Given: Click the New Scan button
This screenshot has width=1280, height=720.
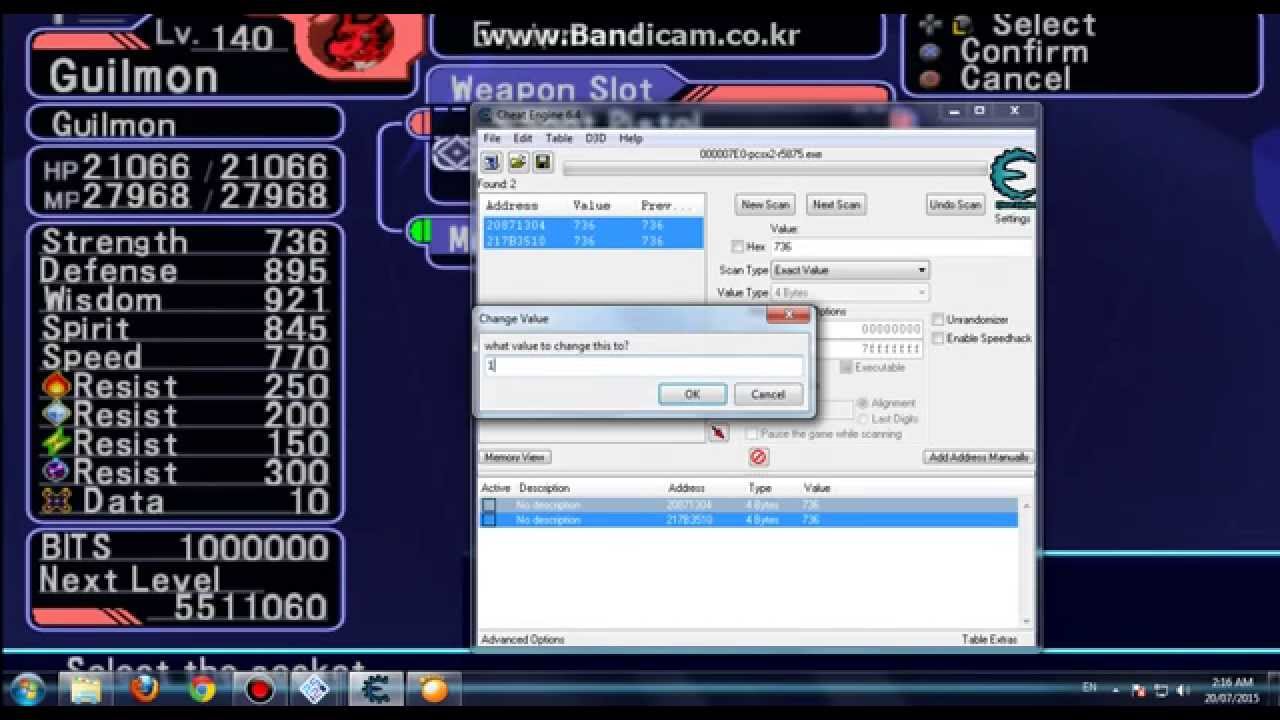Looking at the screenshot, I should pyautogui.click(x=765, y=204).
